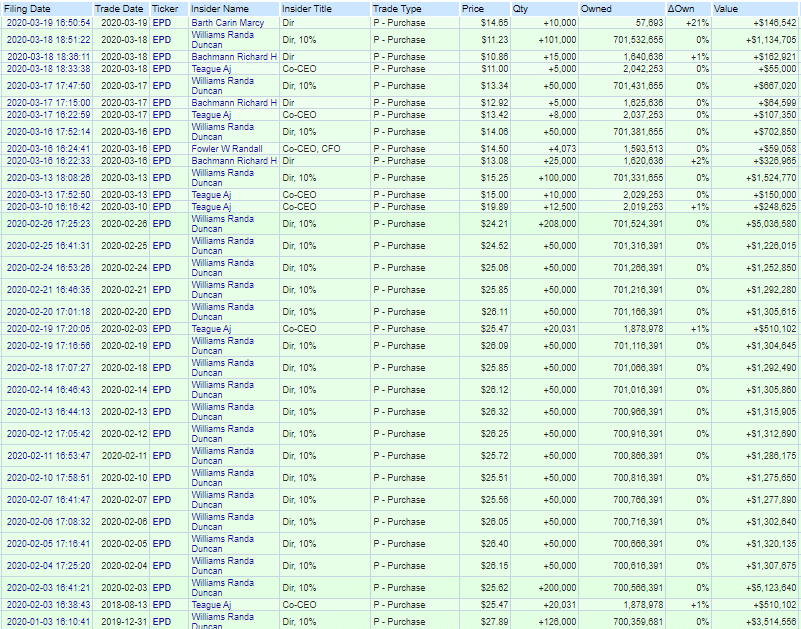Click EPD ticker in 2018-08-13 trade row
801x629 pixels.
click(x=162, y=604)
